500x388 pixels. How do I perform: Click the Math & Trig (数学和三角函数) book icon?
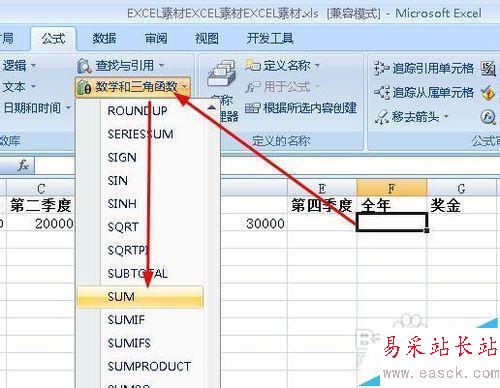click(x=84, y=88)
